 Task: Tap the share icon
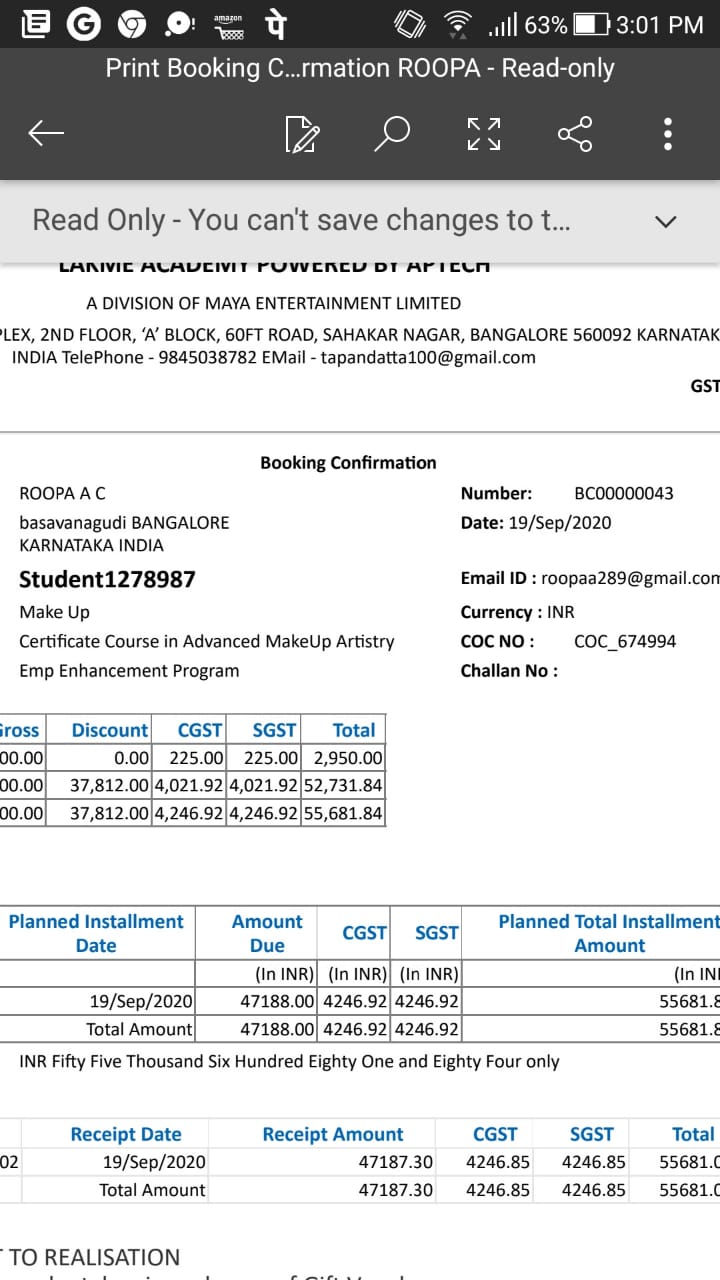pos(575,133)
